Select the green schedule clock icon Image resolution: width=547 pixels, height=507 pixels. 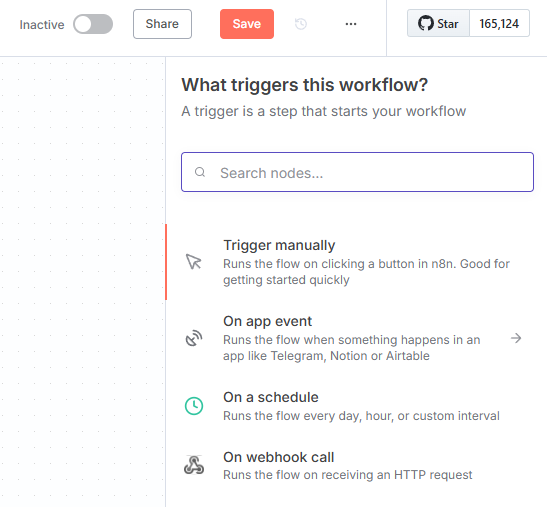point(194,406)
